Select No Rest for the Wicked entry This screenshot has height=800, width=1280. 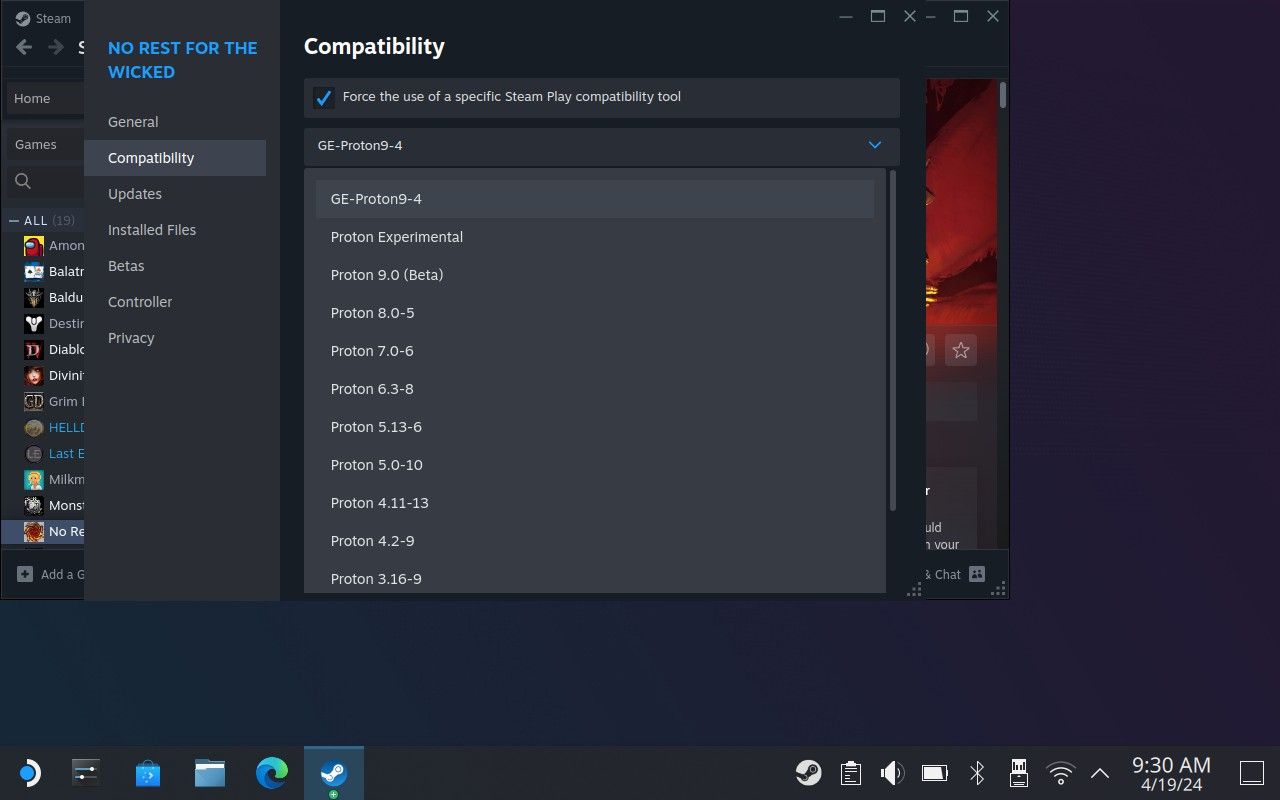pos(44,532)
